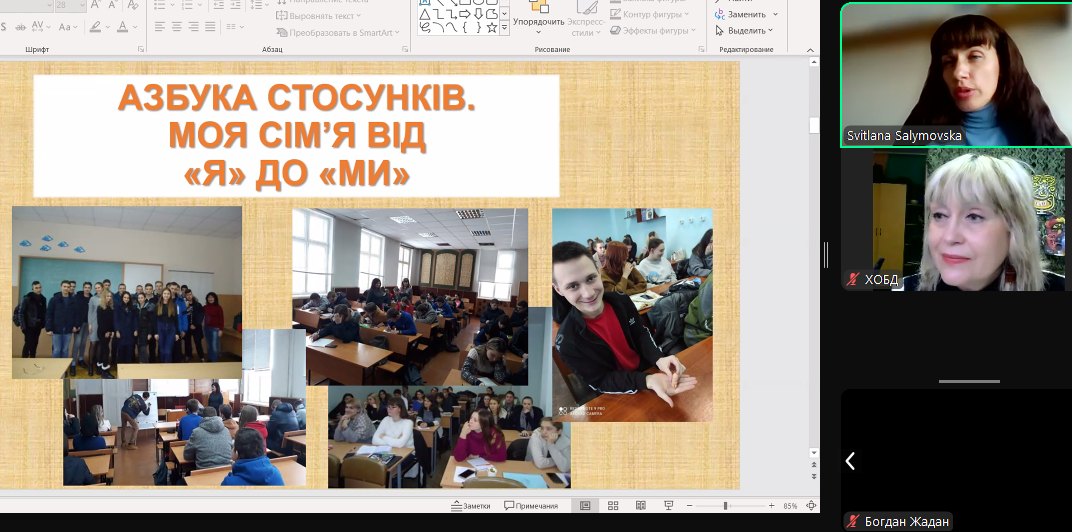1072x532 pixels.
Task: Click the 85% zoom level
Action: pos(790,506)
